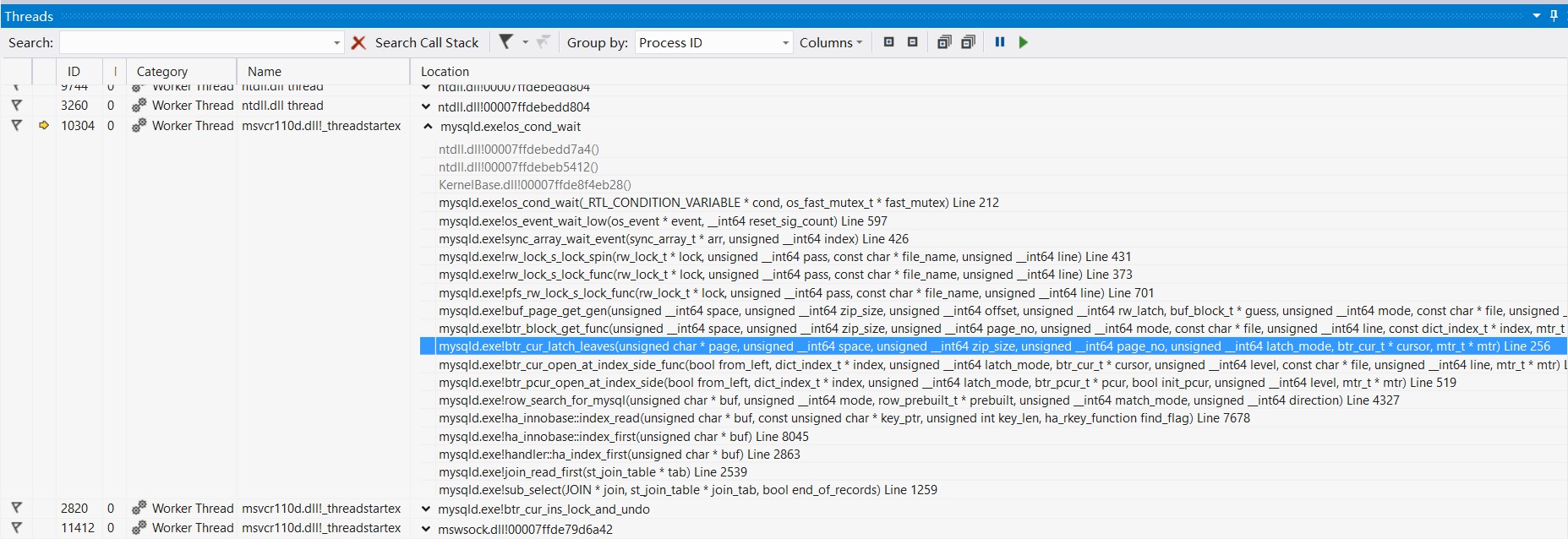The height and width of the screenshot is (539, 1568).
Task: Click the gear icon of thread 3260
Action: pos(139,106)
